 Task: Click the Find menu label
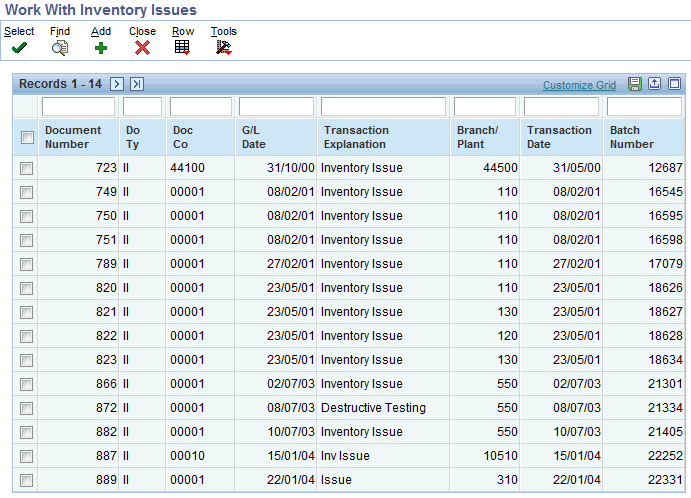pos(60,31)
